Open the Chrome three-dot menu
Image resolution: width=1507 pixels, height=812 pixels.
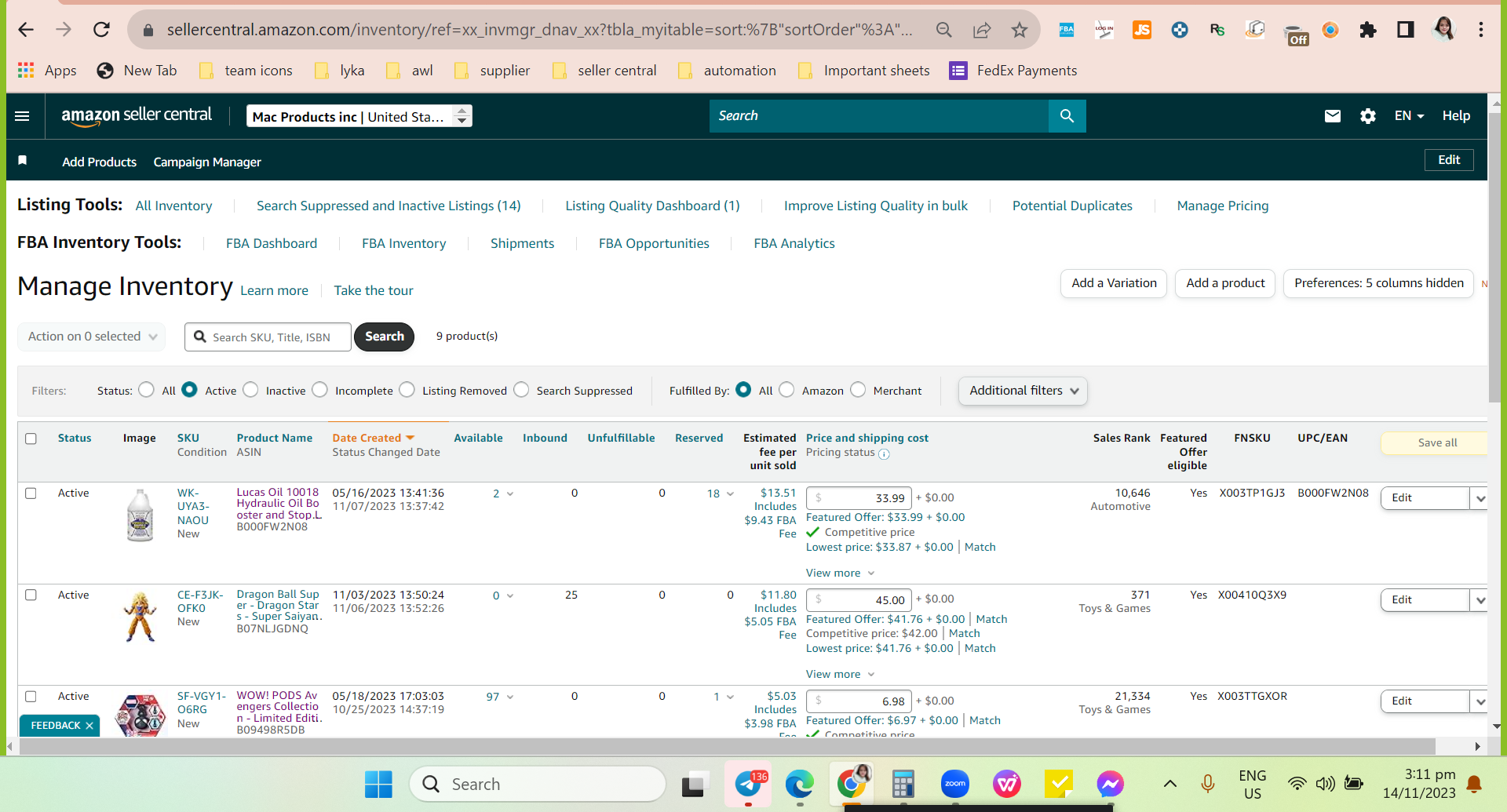[1480, 30]
